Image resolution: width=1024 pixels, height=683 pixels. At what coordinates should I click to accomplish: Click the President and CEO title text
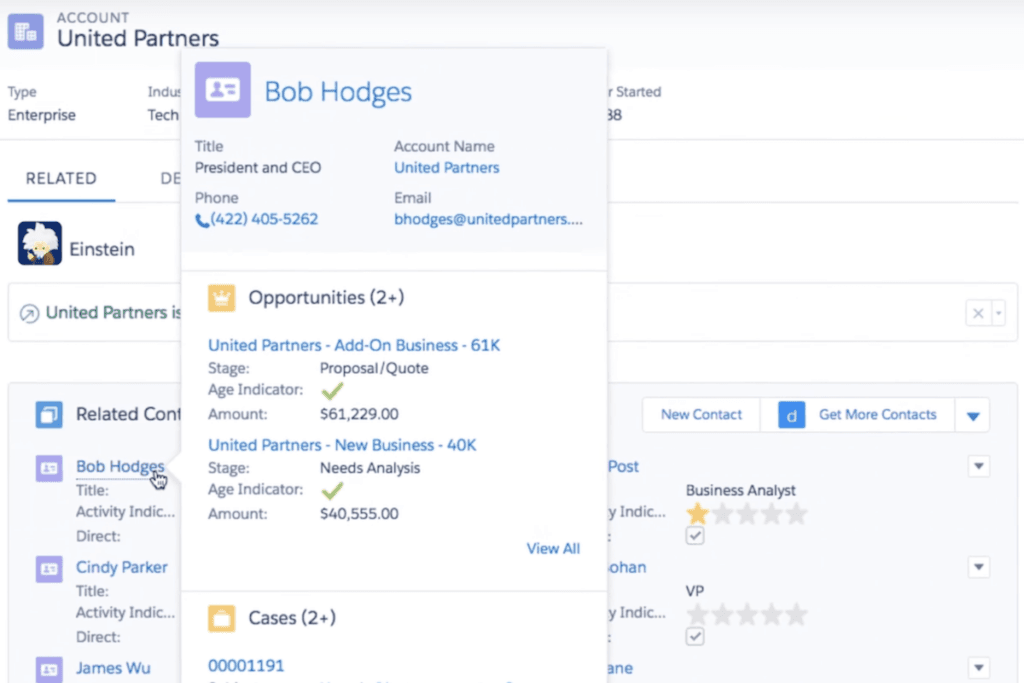pos(258,168)
